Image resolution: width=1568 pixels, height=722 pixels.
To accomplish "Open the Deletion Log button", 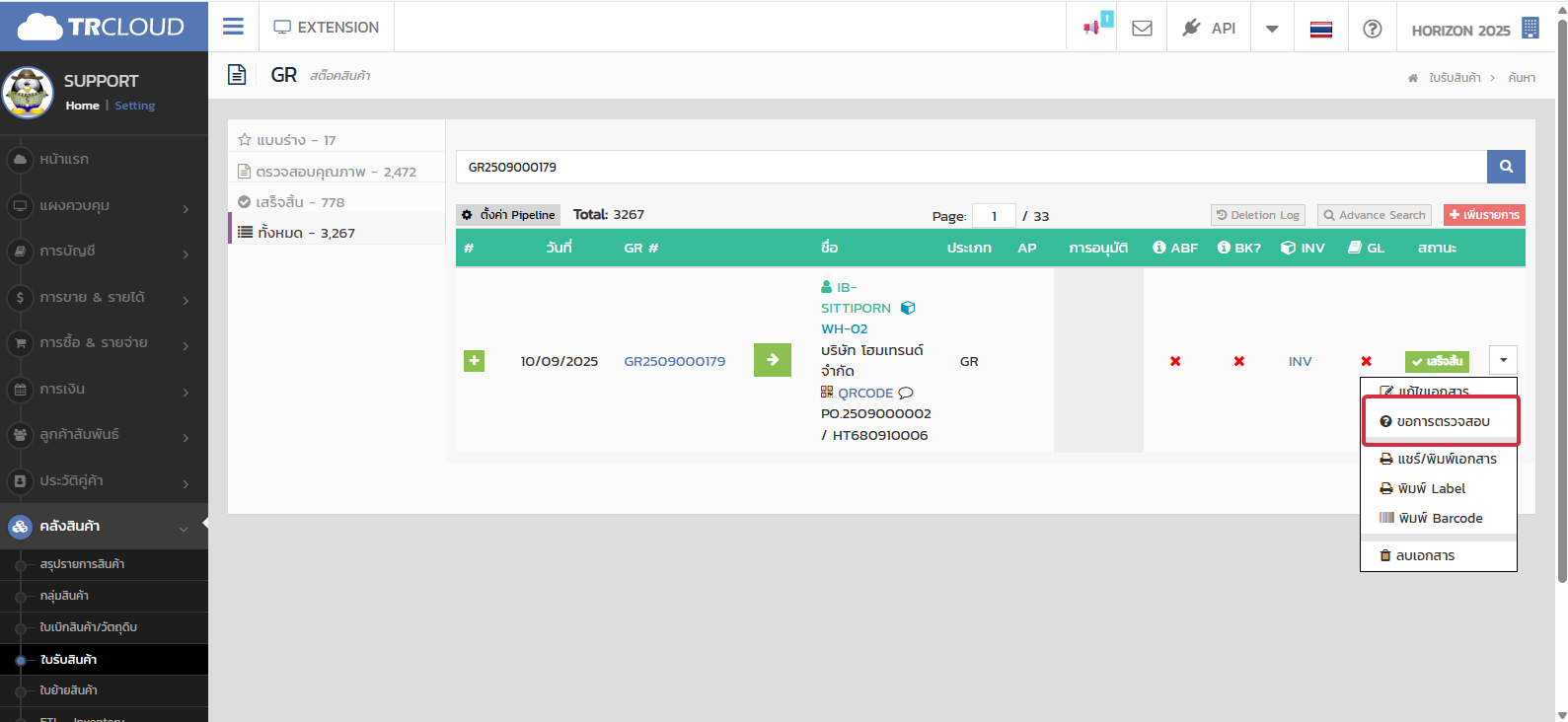I will click(1257, 215).
